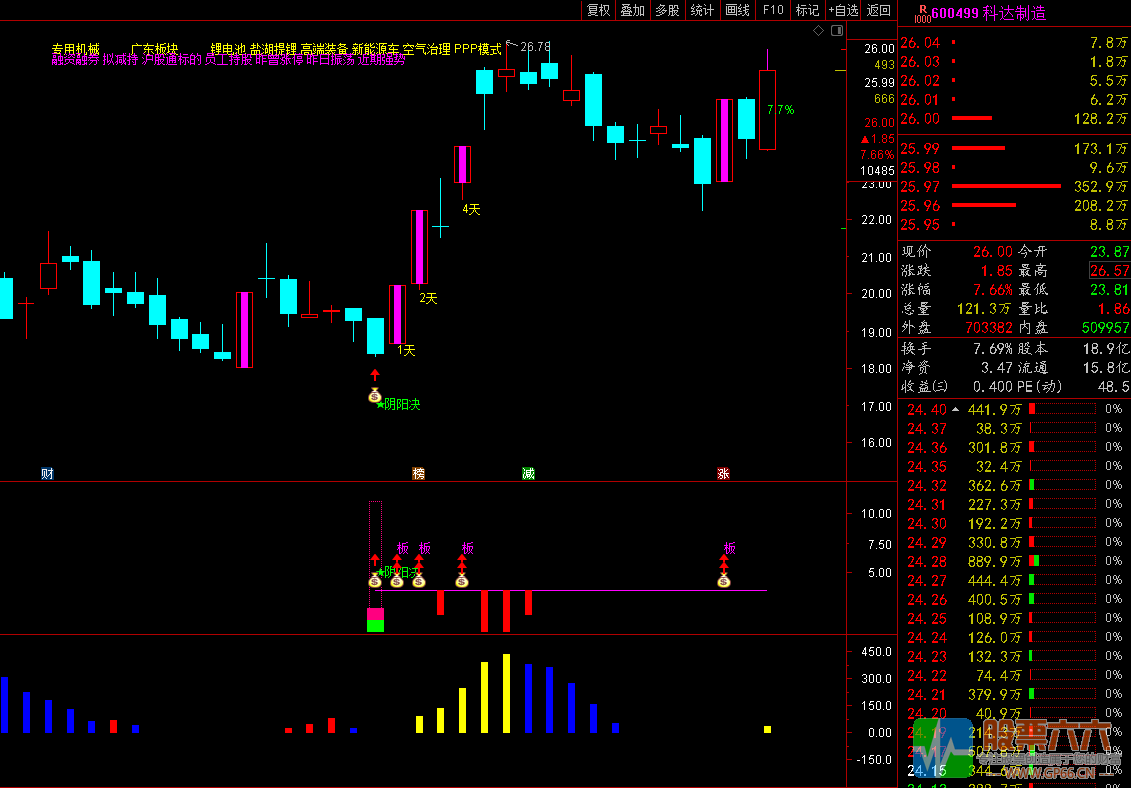Open the 复权 price adjustment menu
Viewport: 1131px width, 788px height.
pos(598,10)
